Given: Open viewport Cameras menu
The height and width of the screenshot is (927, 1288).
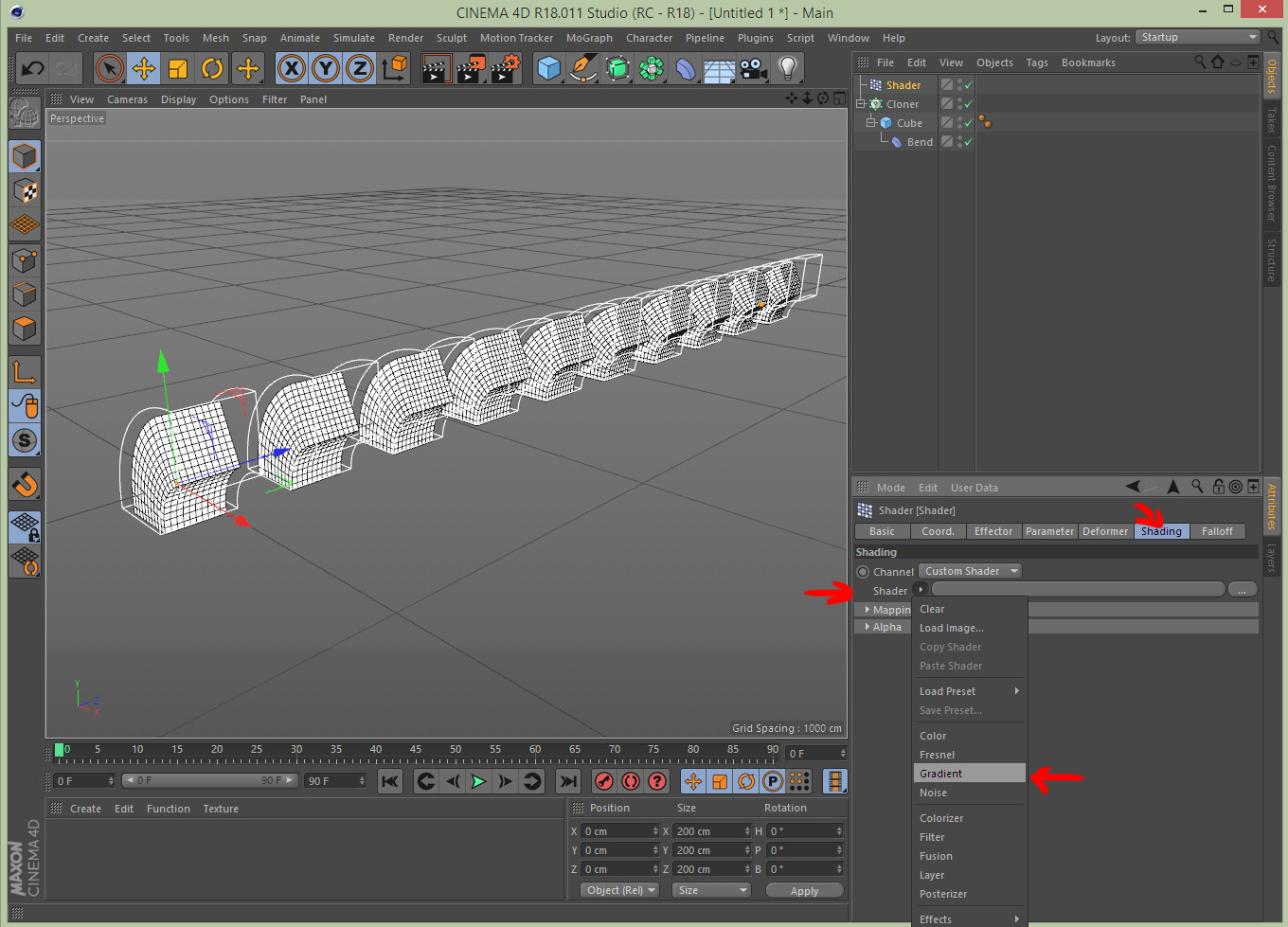Looking at the screenshot, I should 127,99.
